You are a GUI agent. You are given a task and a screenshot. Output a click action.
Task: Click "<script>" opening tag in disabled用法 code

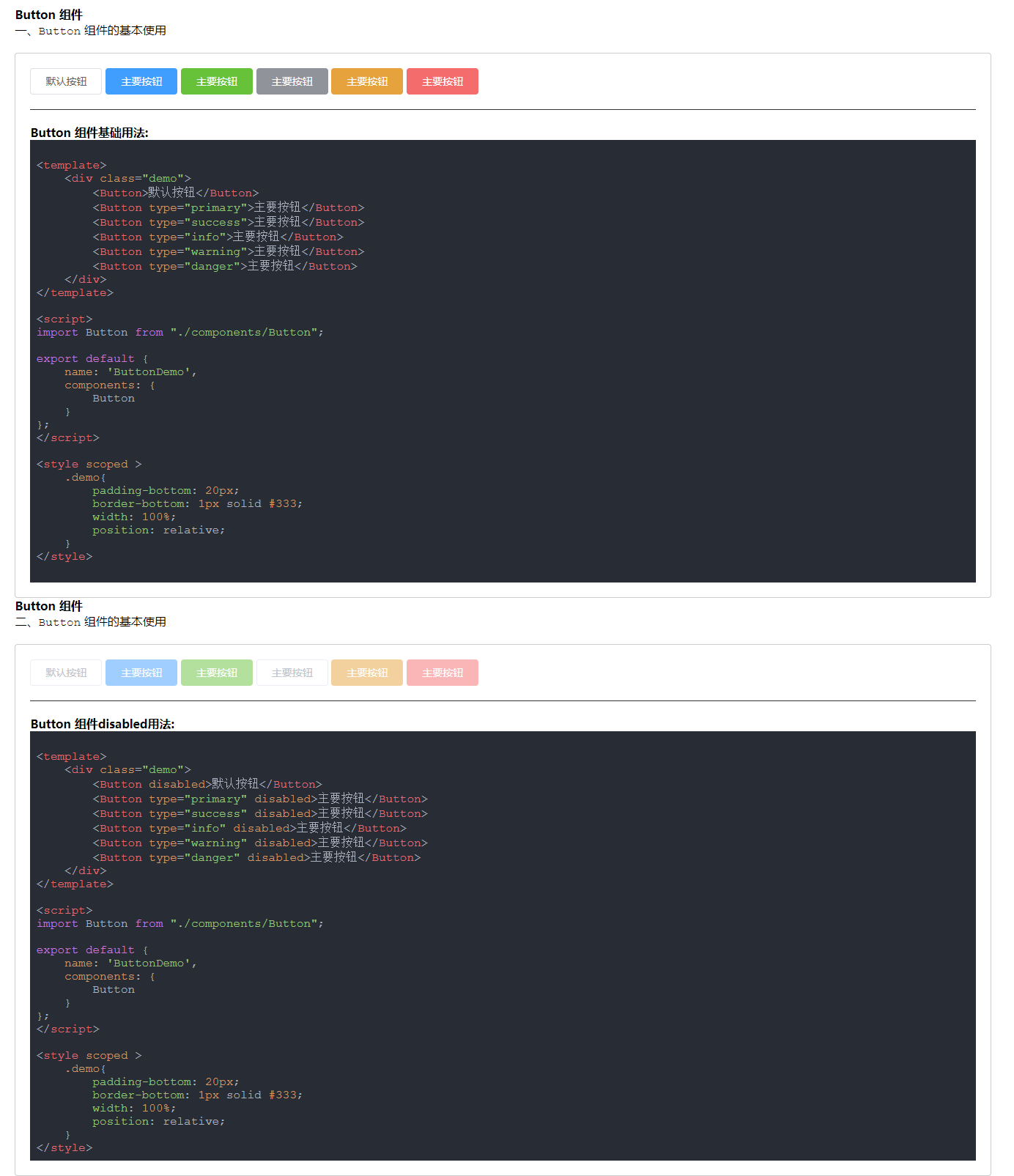[64, 911]
